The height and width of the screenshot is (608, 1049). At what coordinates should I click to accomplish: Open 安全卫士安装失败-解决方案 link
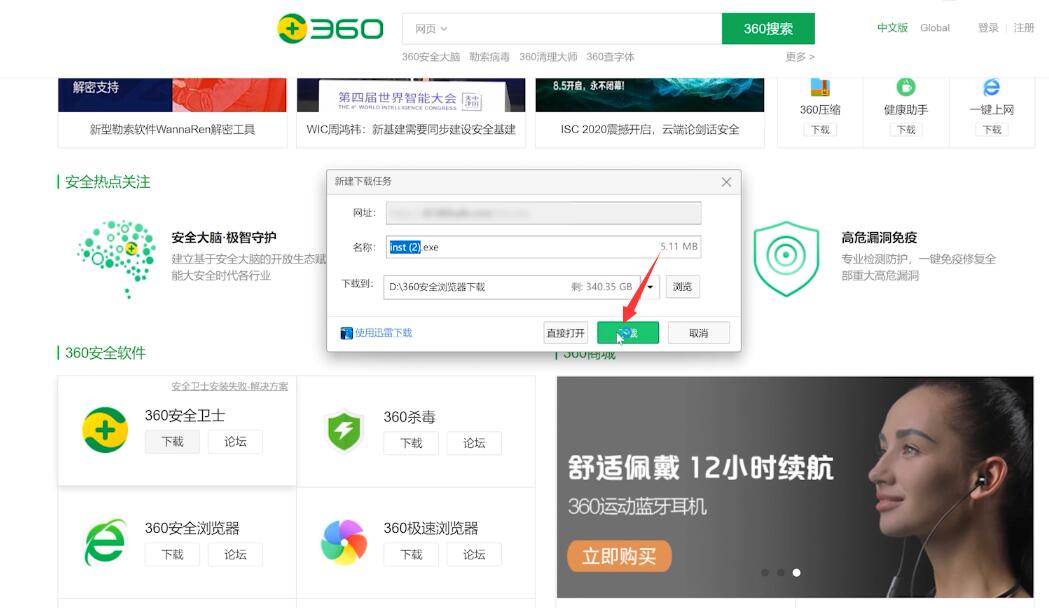[229, 386]
